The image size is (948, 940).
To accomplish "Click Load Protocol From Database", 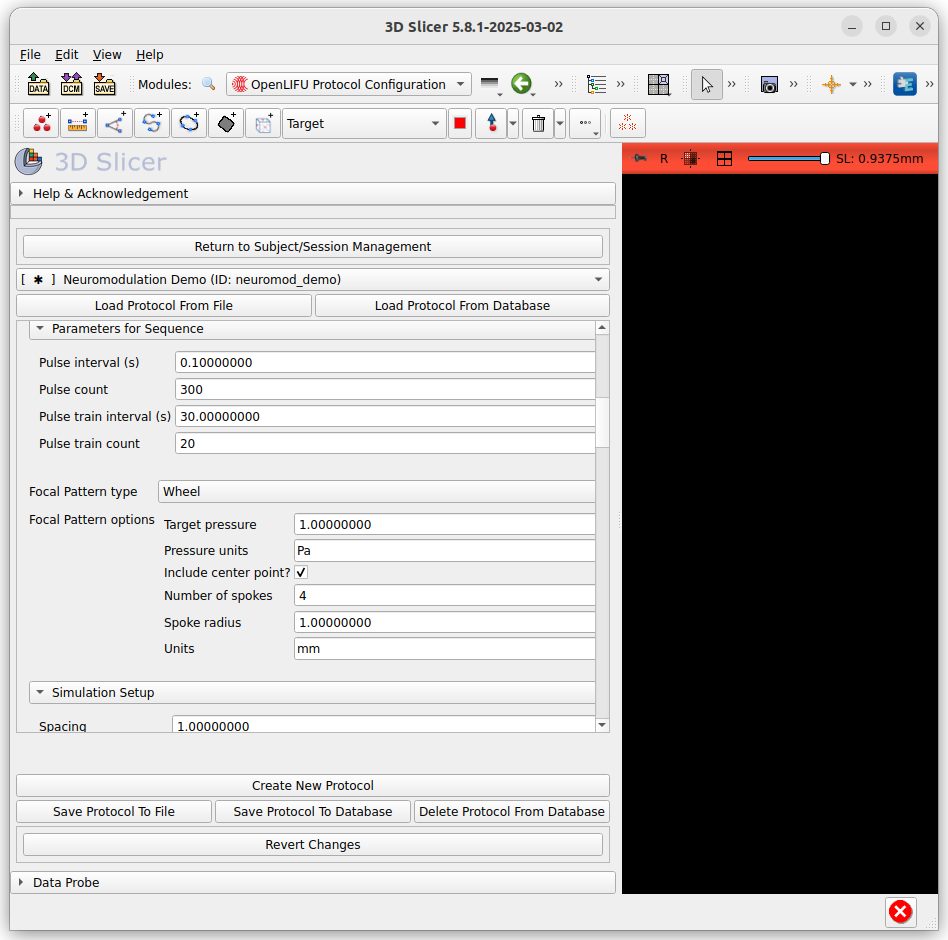I will click(x=463, y=305).
